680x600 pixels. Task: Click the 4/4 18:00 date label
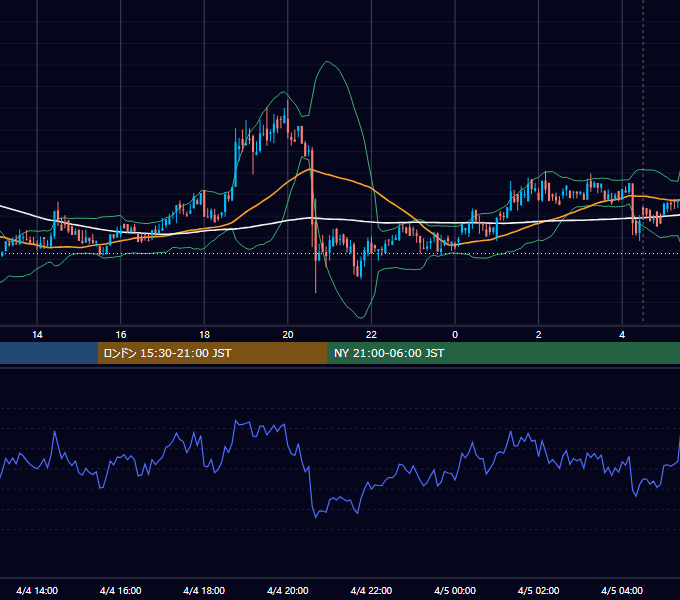(204, 590)
